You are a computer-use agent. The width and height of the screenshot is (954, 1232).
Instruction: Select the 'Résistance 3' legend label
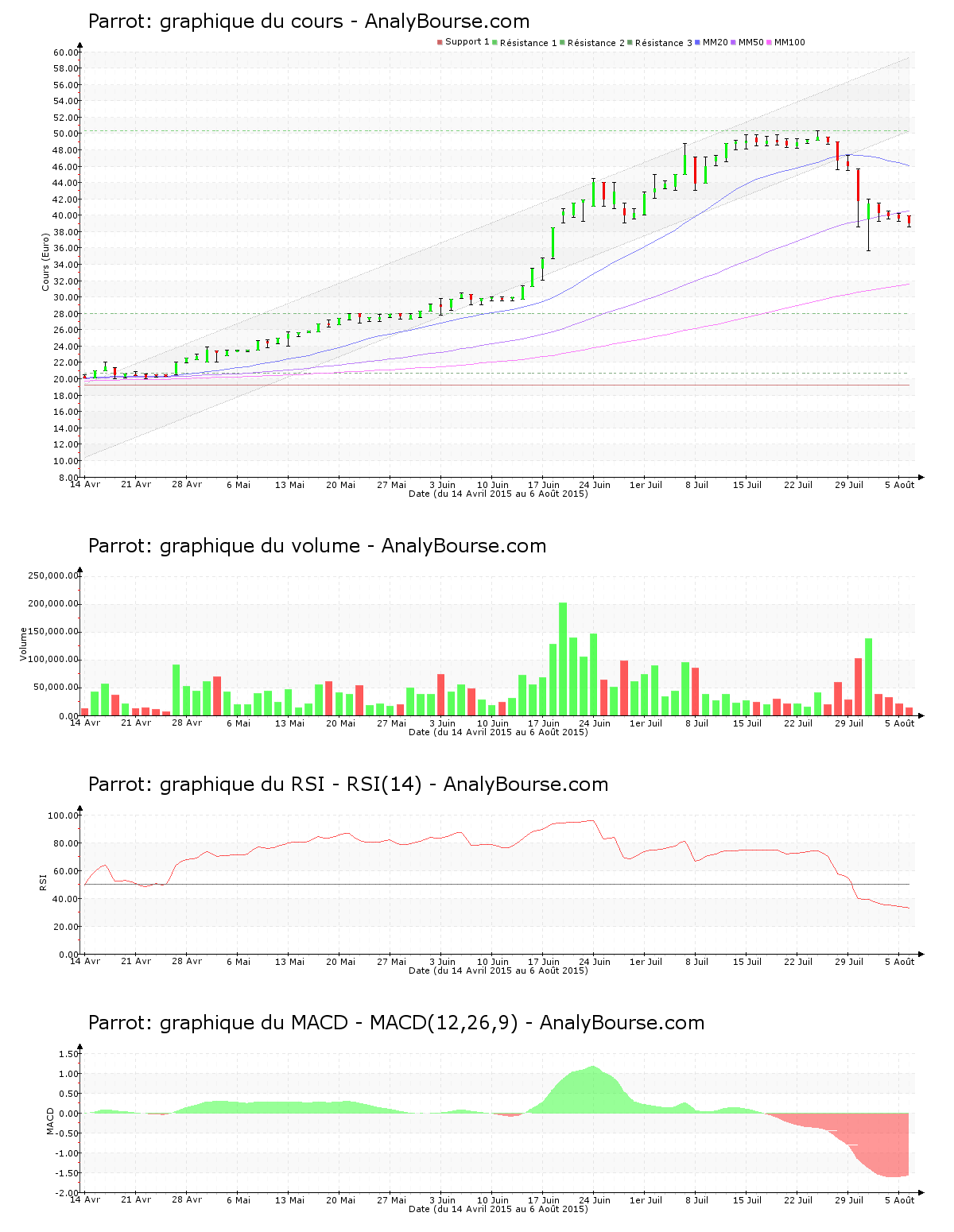click(664, 43)
